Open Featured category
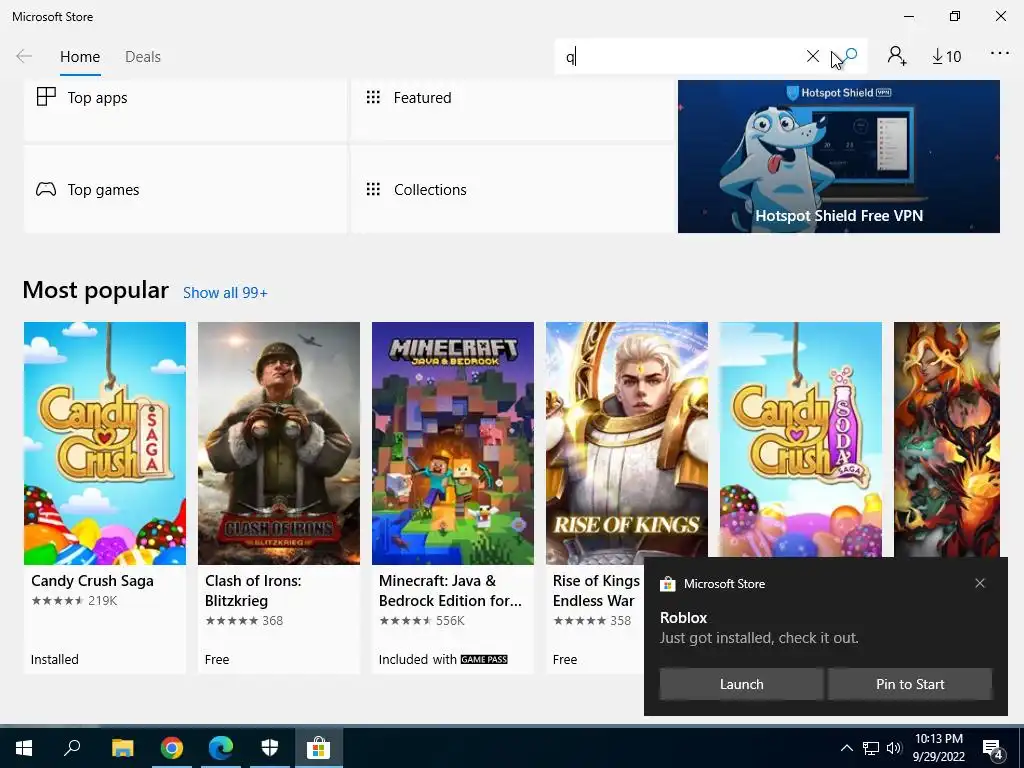 click(x=512, y=110)
